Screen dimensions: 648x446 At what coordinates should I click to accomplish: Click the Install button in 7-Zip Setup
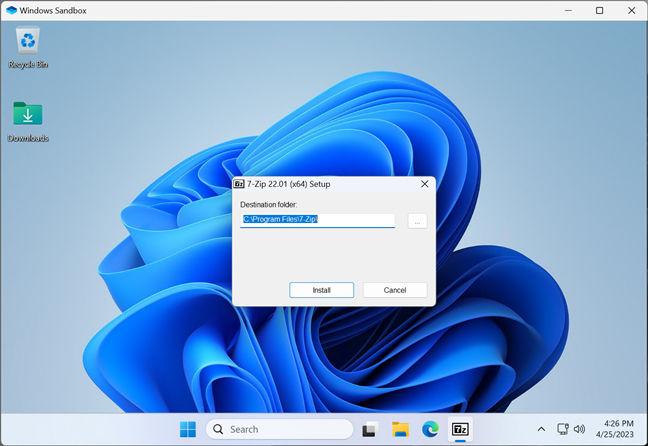click(x=321, y=290)
